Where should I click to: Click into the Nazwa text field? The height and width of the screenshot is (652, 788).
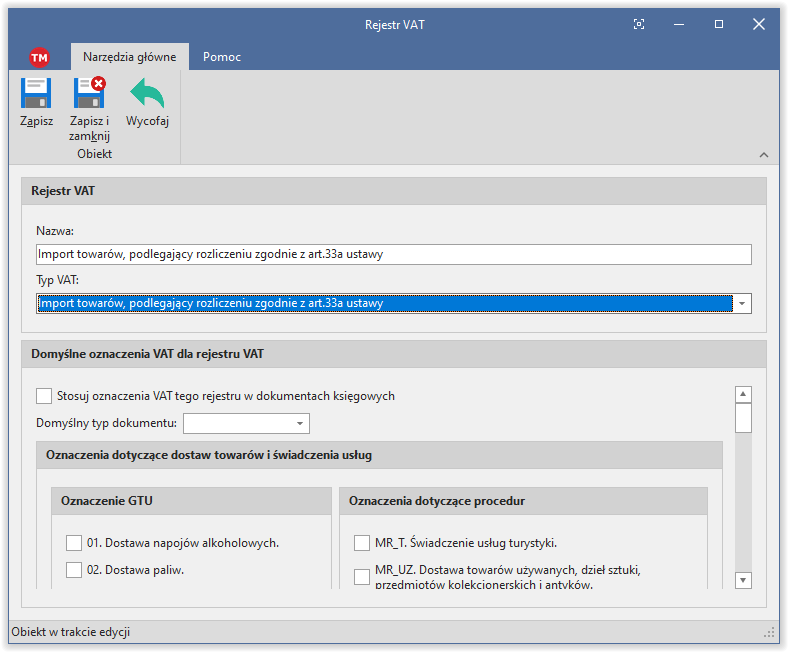[x=393, y=255]
